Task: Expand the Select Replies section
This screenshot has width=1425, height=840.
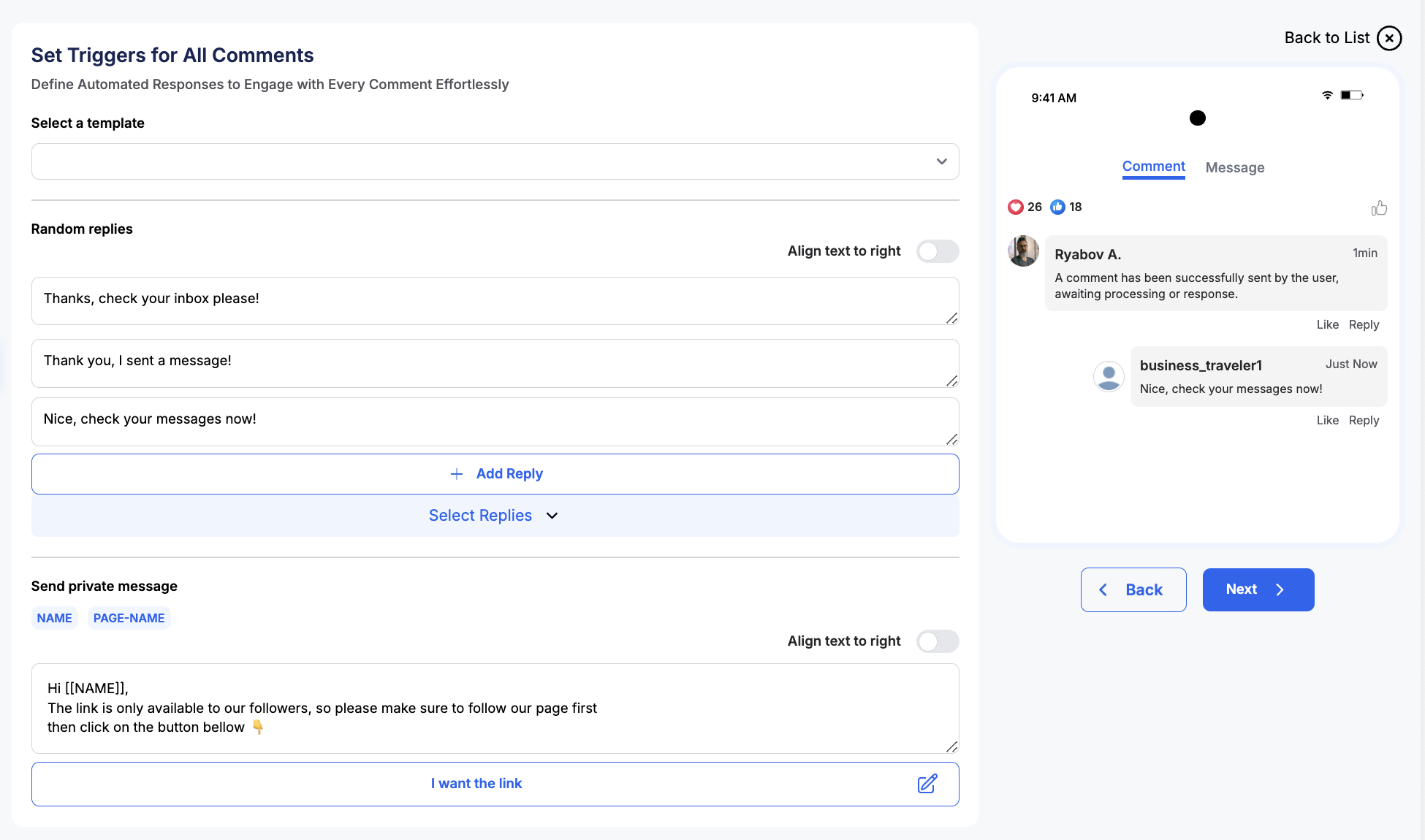Action: click(494, 516)
